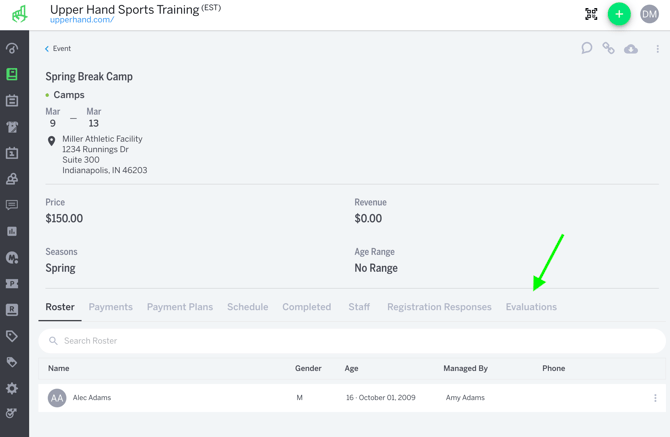The image size is (670, 437).
Task: Click the Search Roster input field
Action: tap(350, 341)
